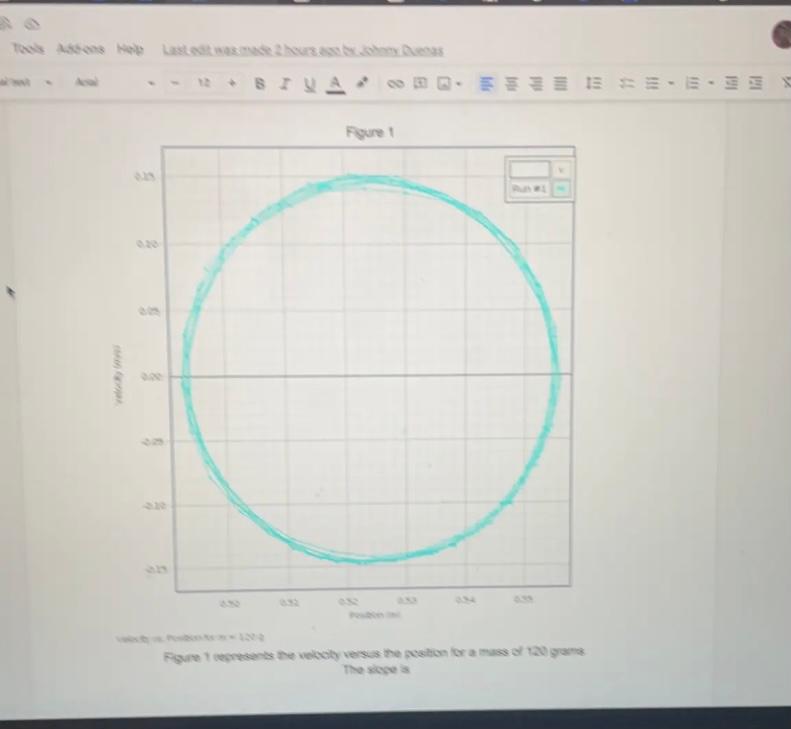Click the small chart subtitle for m = 120 g
The height and width of the screenshot is (729, 791).
coord(191,637)
